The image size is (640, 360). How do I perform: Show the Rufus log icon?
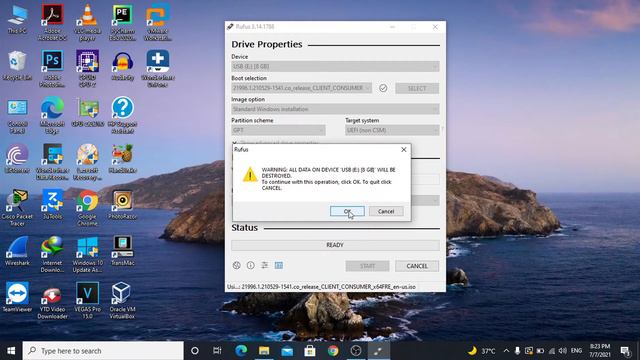(279, 265)
